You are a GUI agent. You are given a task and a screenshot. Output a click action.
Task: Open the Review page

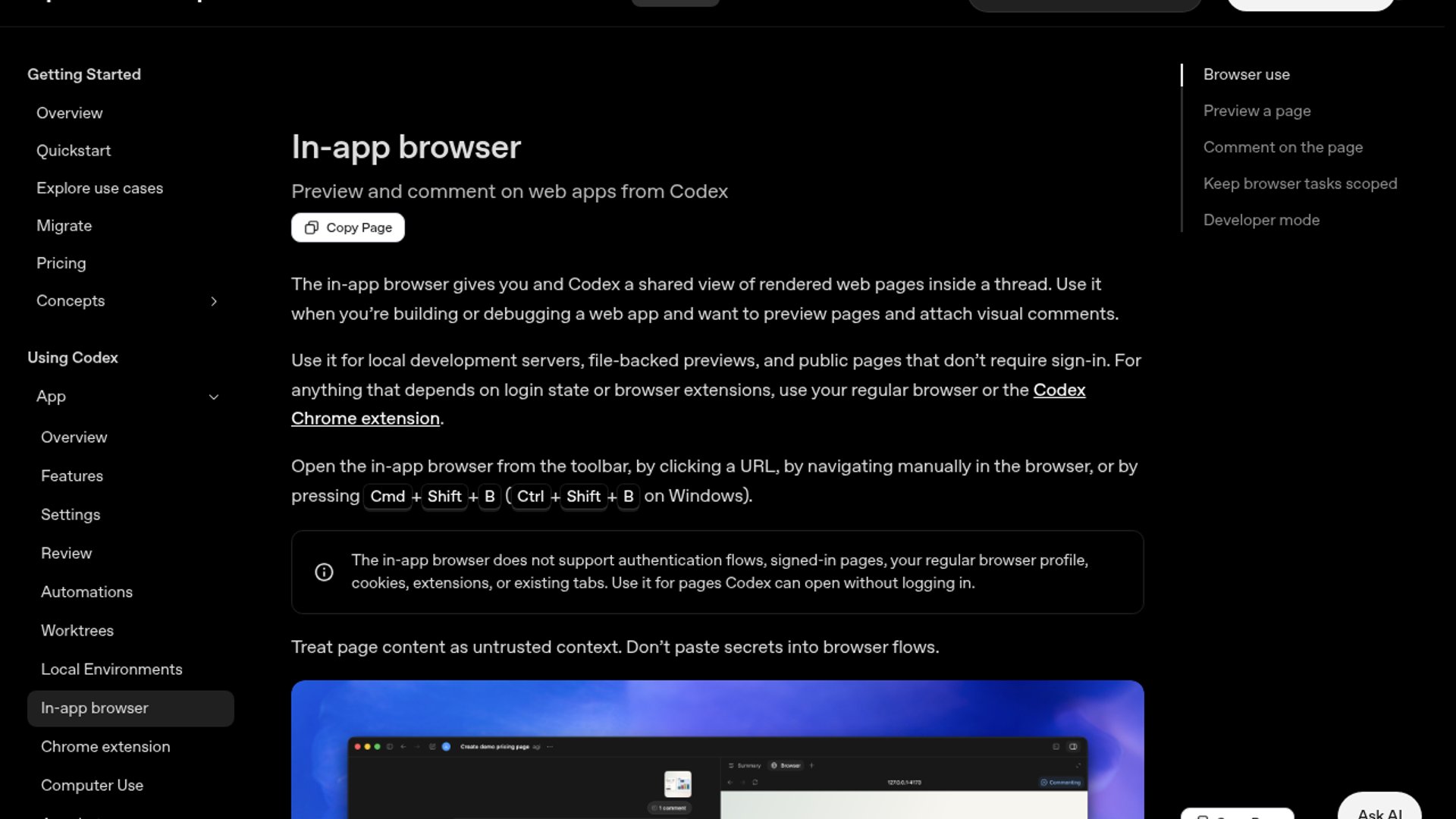67,554
